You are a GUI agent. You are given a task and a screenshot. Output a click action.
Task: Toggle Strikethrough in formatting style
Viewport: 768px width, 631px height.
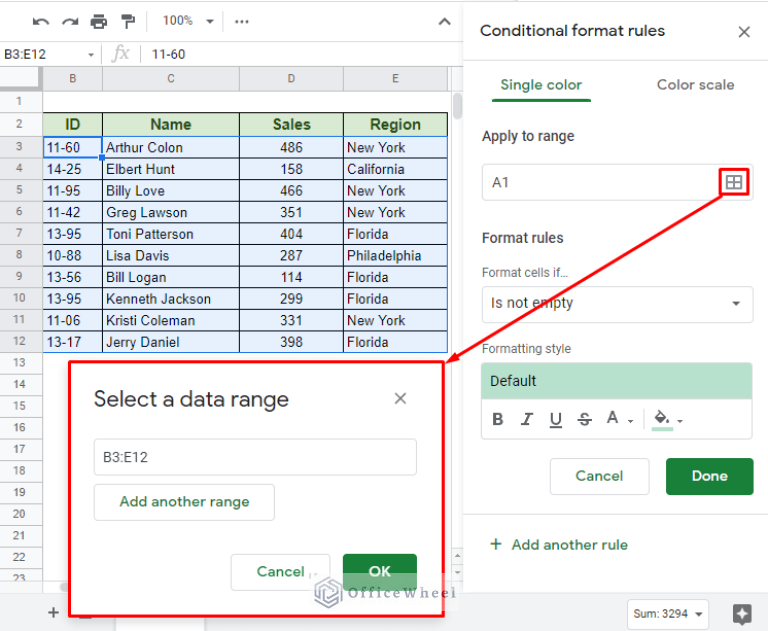pyautogui.click(x=585, y=420)
